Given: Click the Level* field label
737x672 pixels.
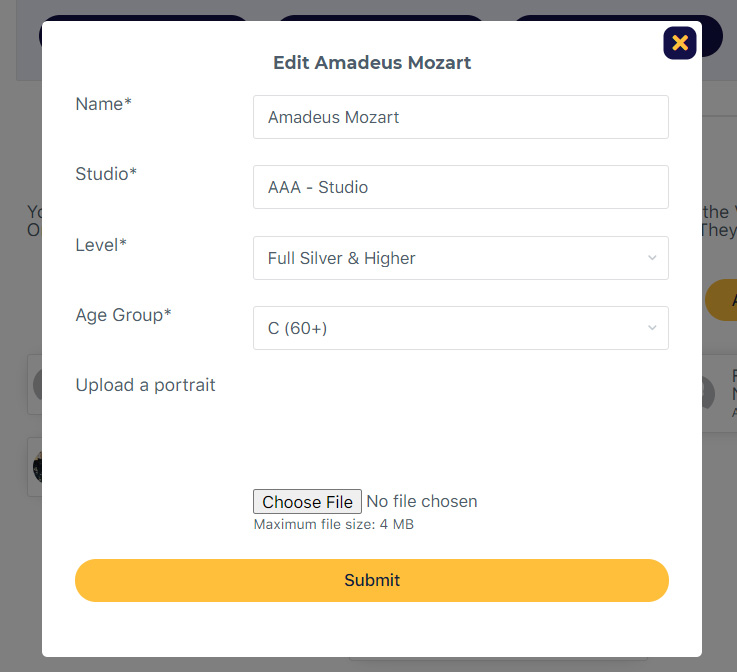Looking at the screenshot, I should 101,245.
